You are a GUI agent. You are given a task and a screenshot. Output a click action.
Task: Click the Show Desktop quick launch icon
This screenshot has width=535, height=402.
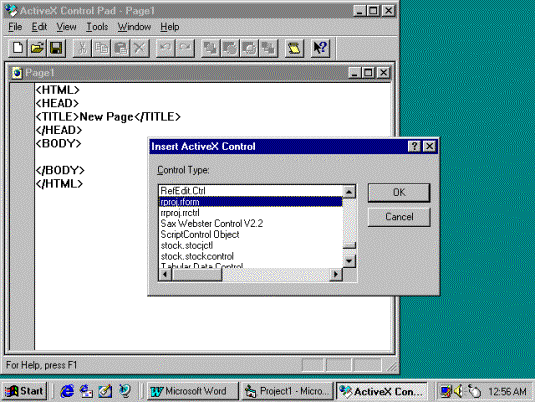[x=105, y=391]
